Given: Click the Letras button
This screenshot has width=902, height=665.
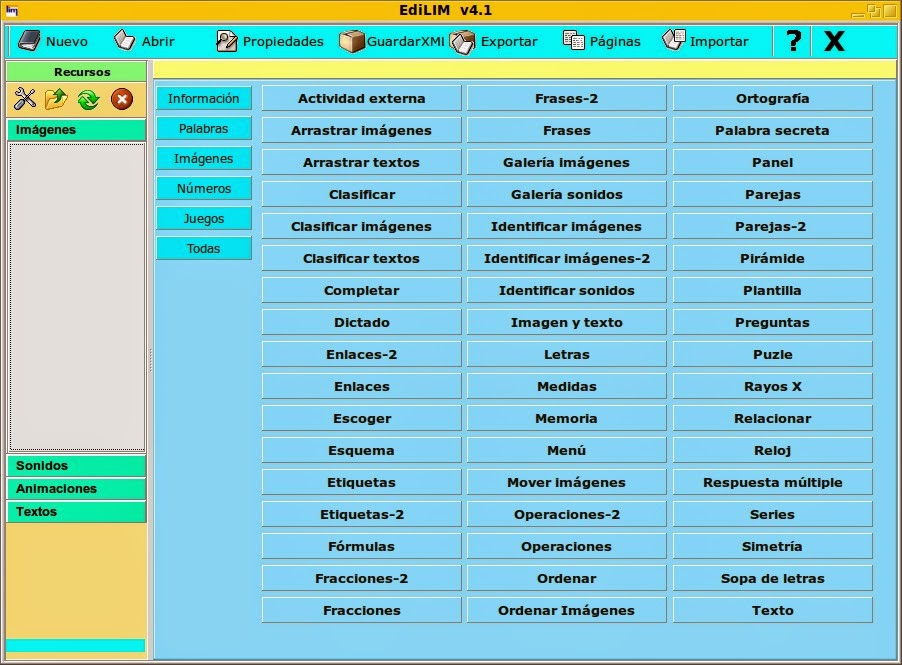Looking at the screenshot, I should click(x=567, y=354).
